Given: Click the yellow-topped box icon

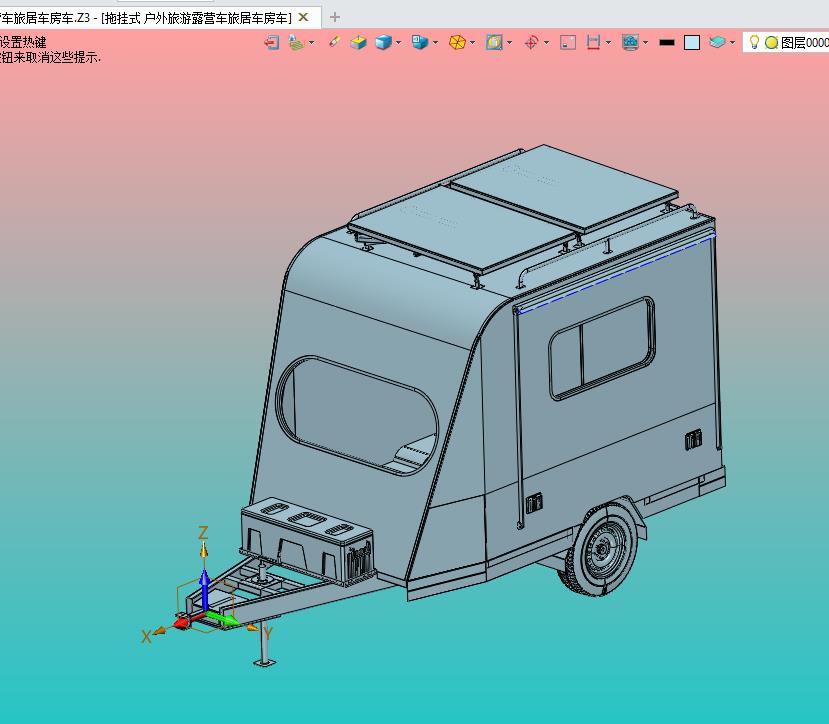Looking at the screenshot, I should [x=358, y=43].
